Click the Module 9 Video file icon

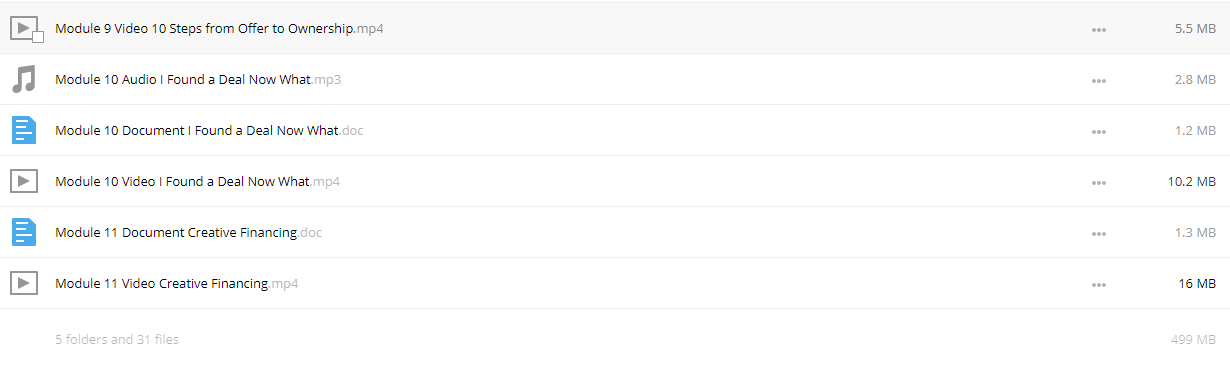(x=24, y=28)
